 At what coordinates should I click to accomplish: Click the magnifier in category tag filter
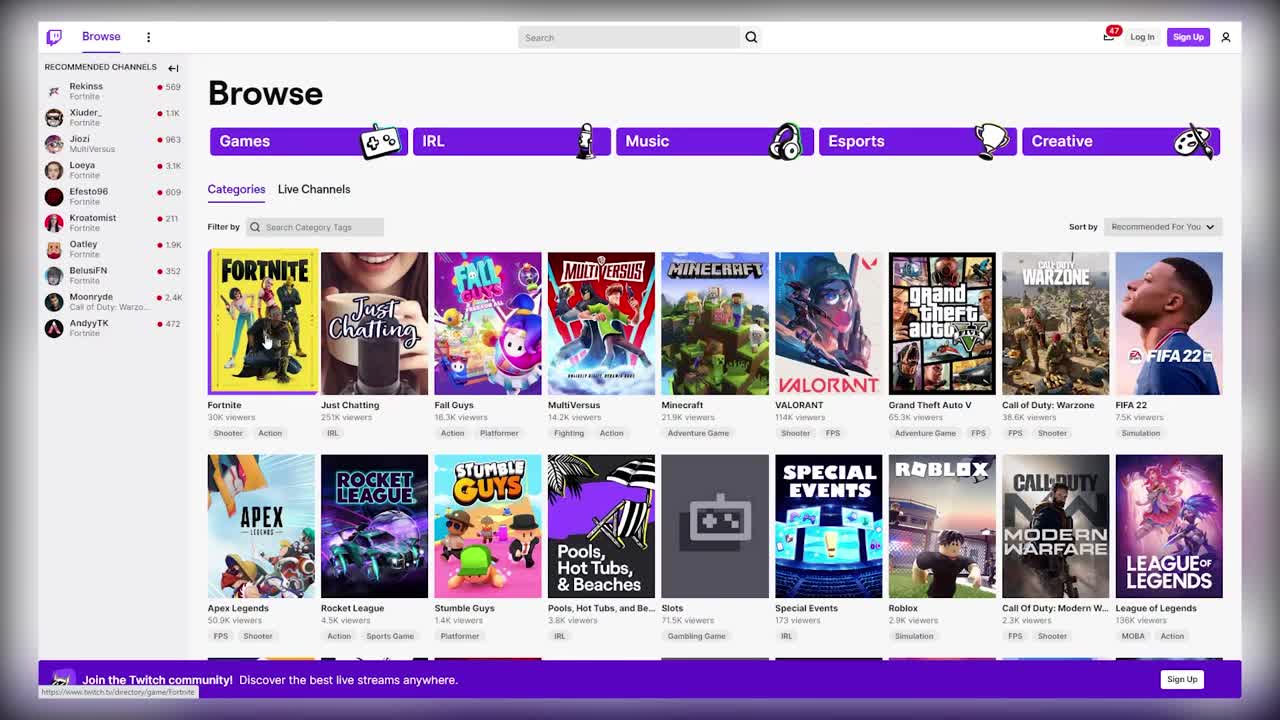coord(255,227)
